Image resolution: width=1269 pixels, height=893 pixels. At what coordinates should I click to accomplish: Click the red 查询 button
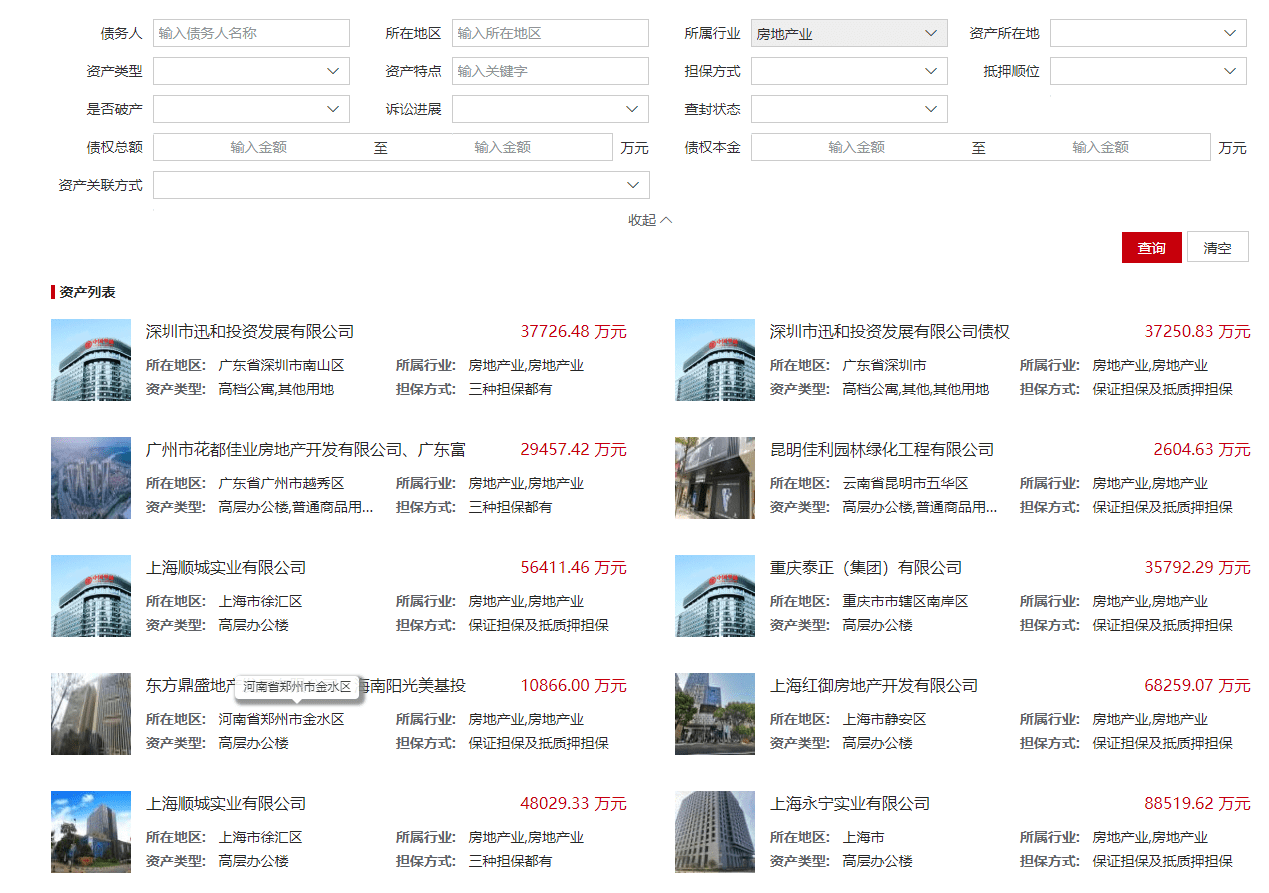[x=1152, y=247]
